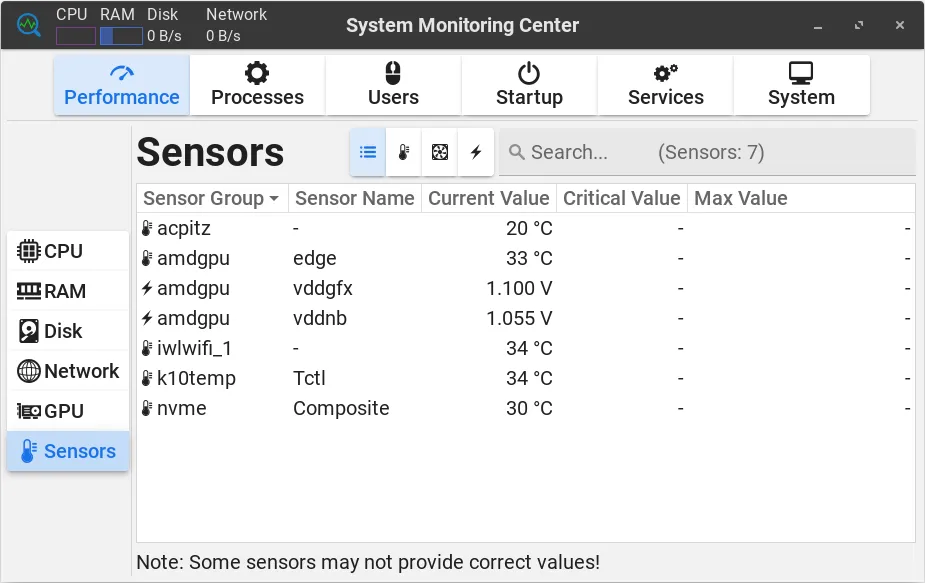Show only fan sensors filter icon
This screenshot has height=583, width=925.
coord(439,152)
